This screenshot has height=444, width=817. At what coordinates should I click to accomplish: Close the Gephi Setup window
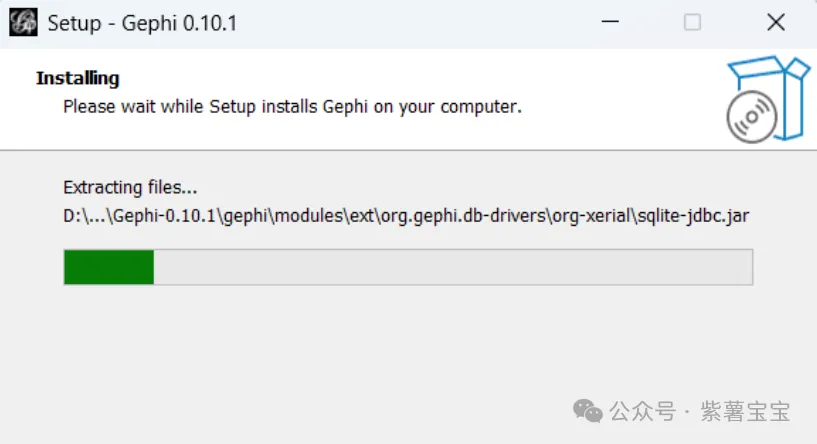(775, 23)
